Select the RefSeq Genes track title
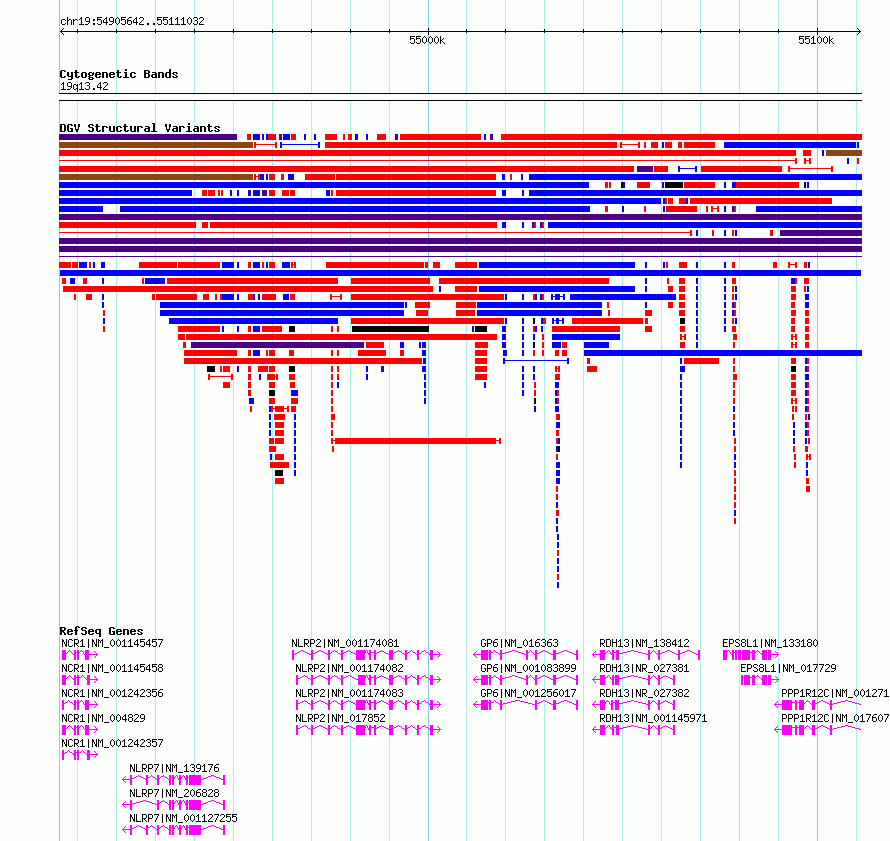The image size is (890, 841). point(101,631)
